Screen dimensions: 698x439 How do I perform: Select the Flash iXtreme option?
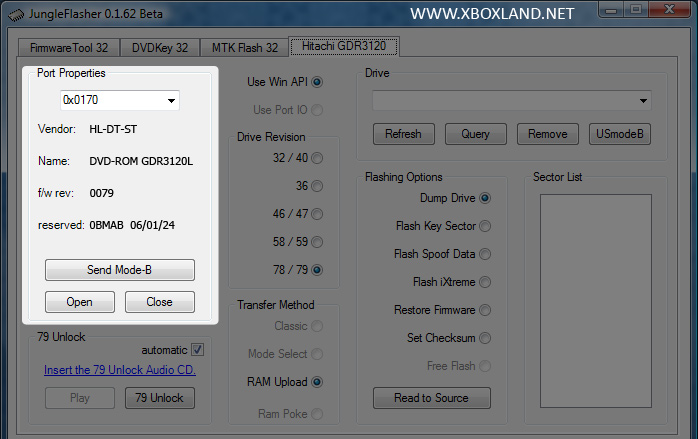[485, 282]
